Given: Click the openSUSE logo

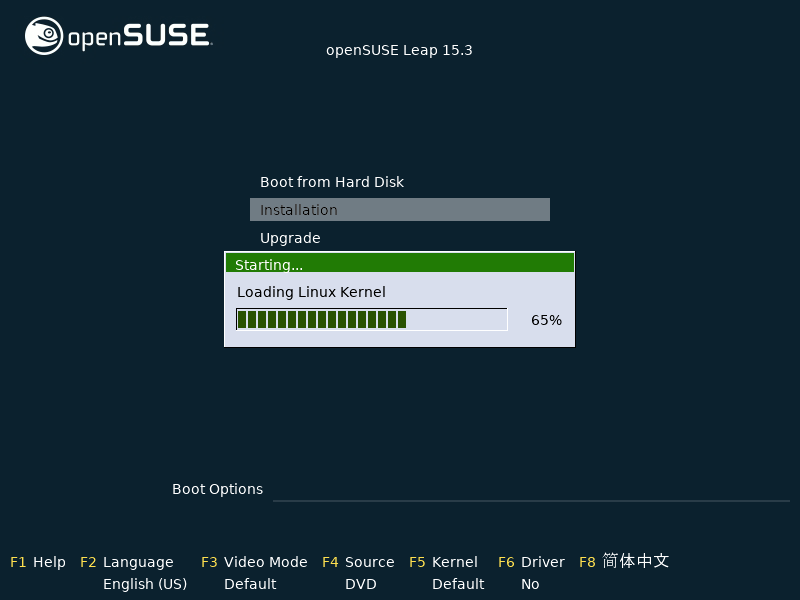Looking at the screenshot, I should (118, 36).
